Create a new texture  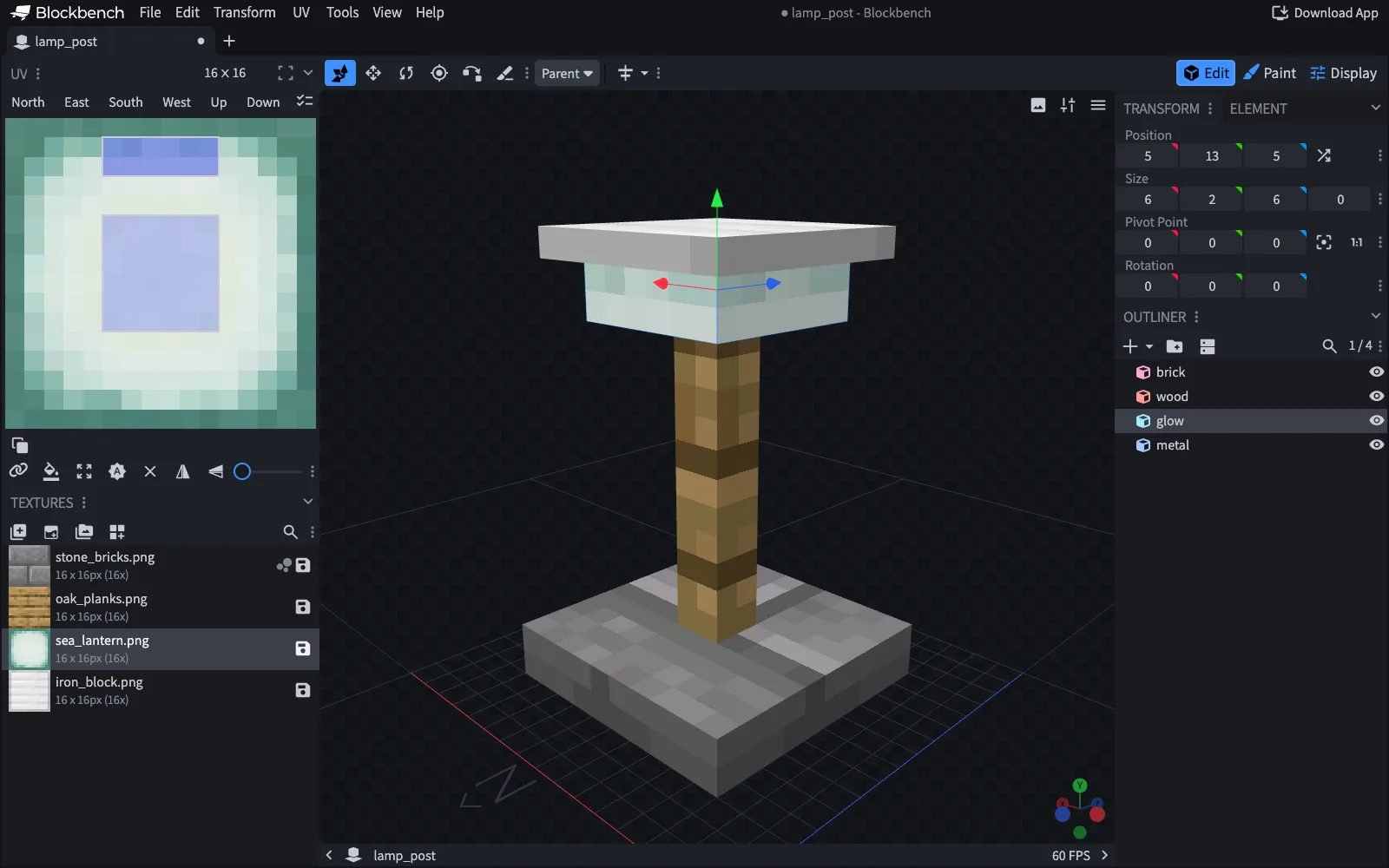51,531
